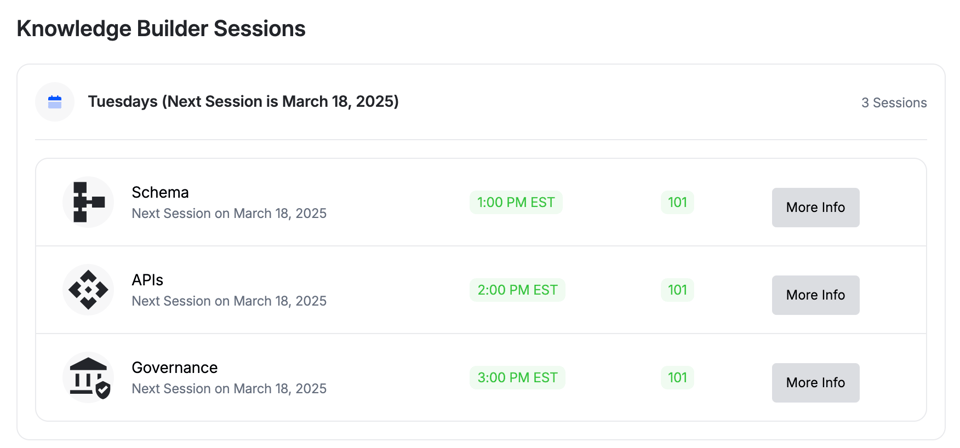This screenshot has height=448, width=960.
Task: Click the Governance session title
Action: (175, 367)
